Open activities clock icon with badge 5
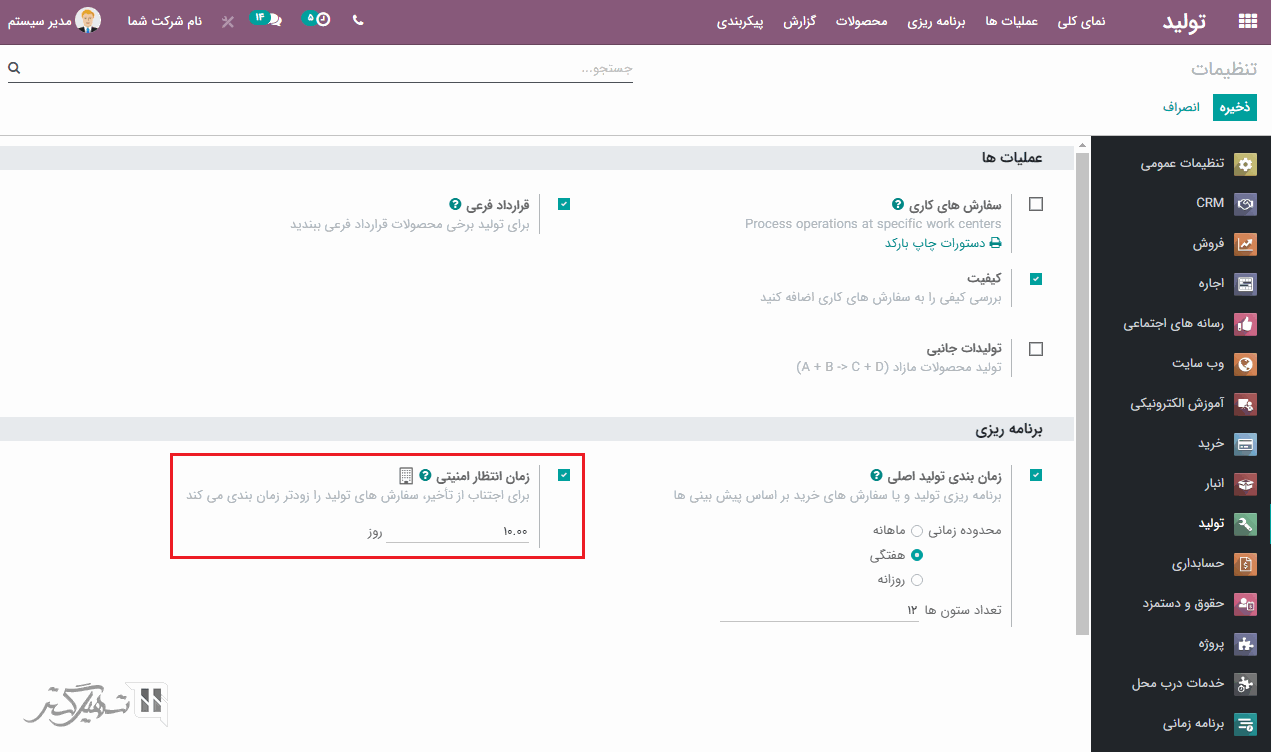Screen dimensions: 1272x752 tap(316, 19)
